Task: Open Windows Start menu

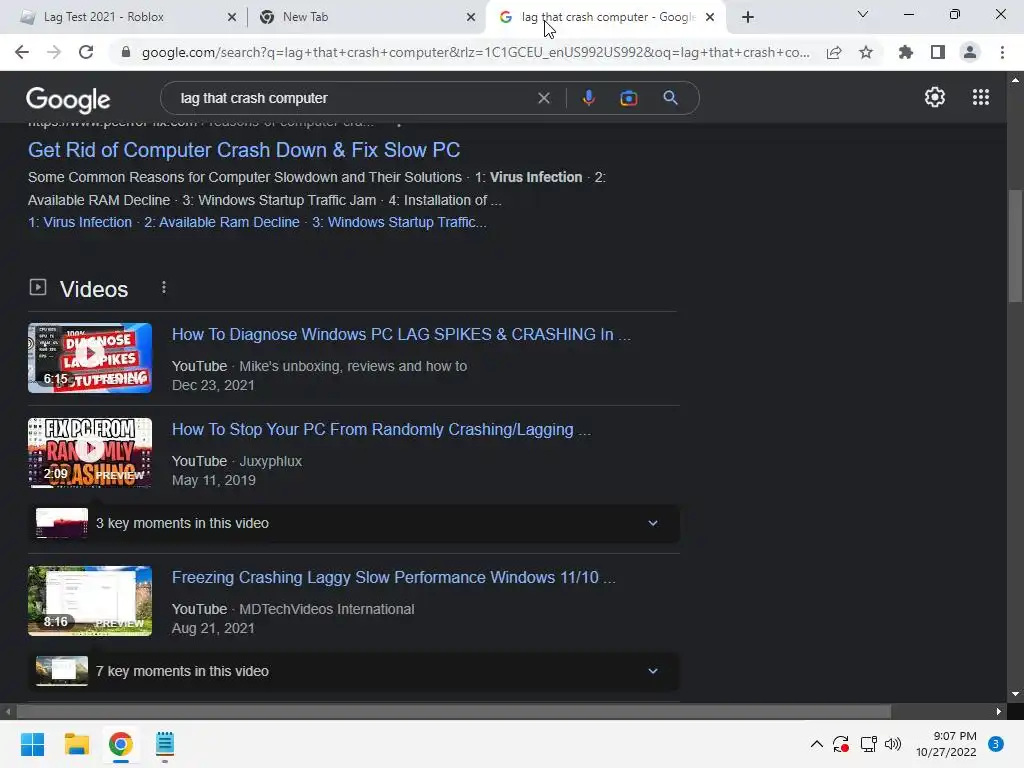Action: click(x=32, y=744)
